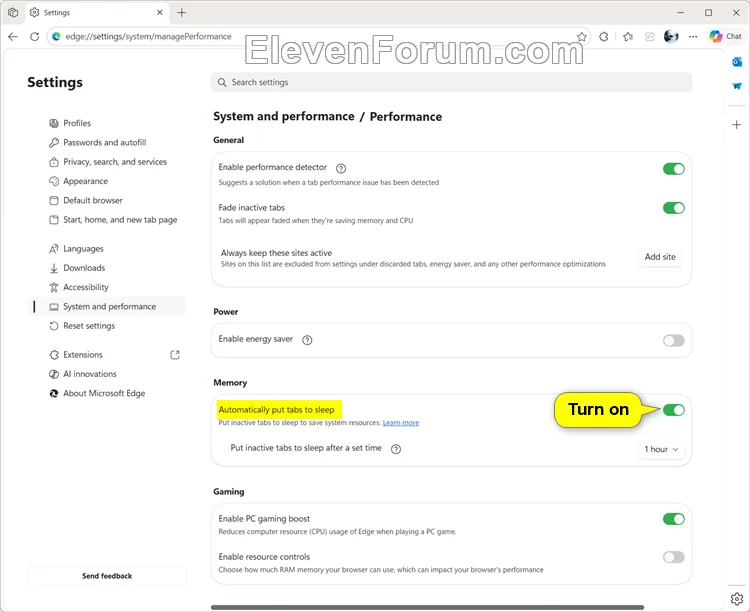Close the Settings tab
750x612 pixels.
tap(160, 12)
